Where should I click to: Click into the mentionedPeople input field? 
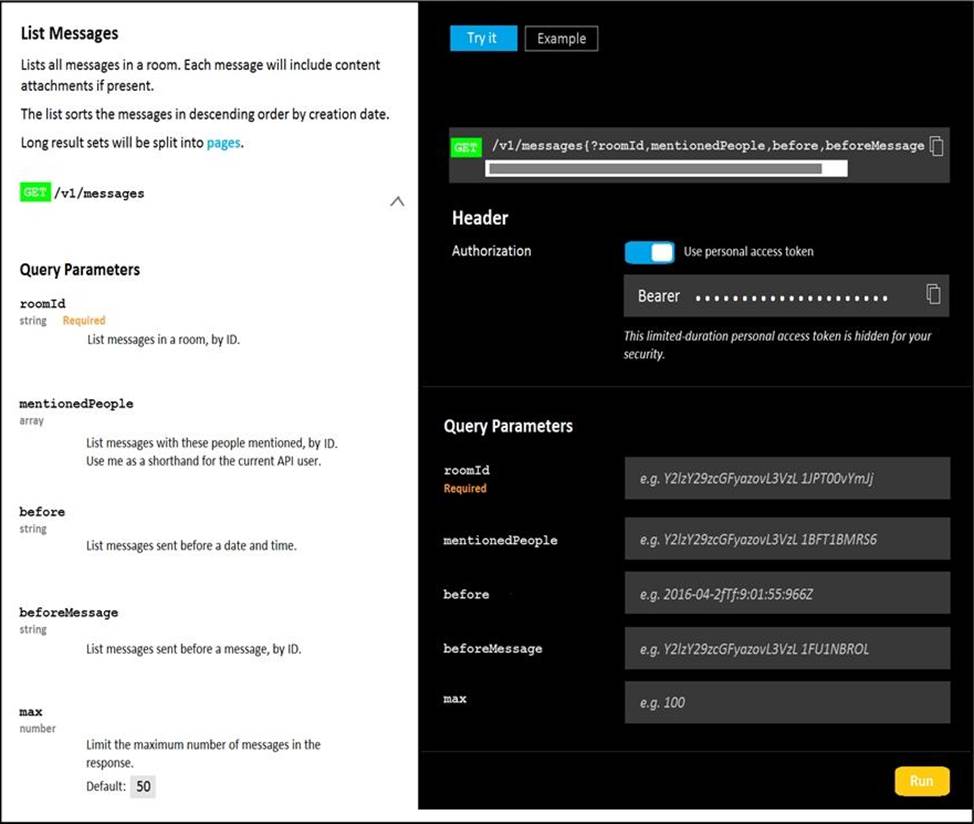786,539
